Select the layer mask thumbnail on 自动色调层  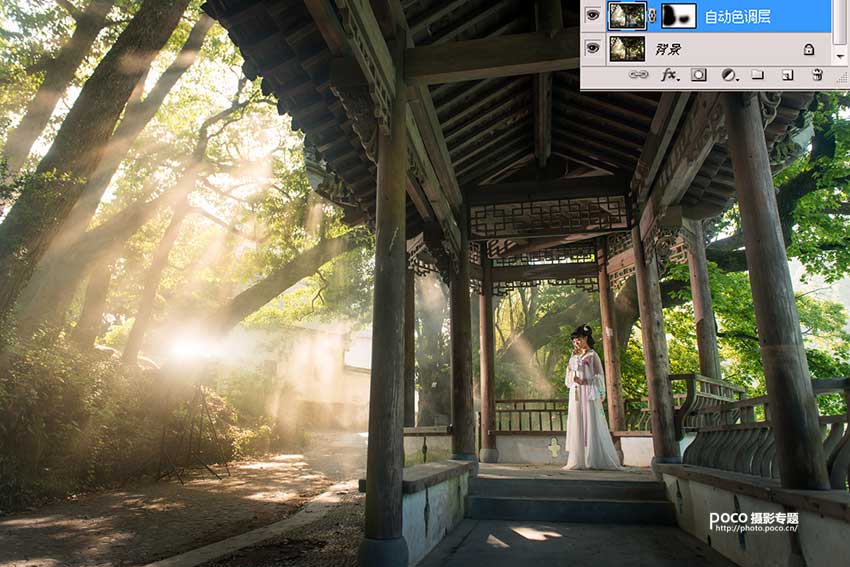[x=679, y=15]
